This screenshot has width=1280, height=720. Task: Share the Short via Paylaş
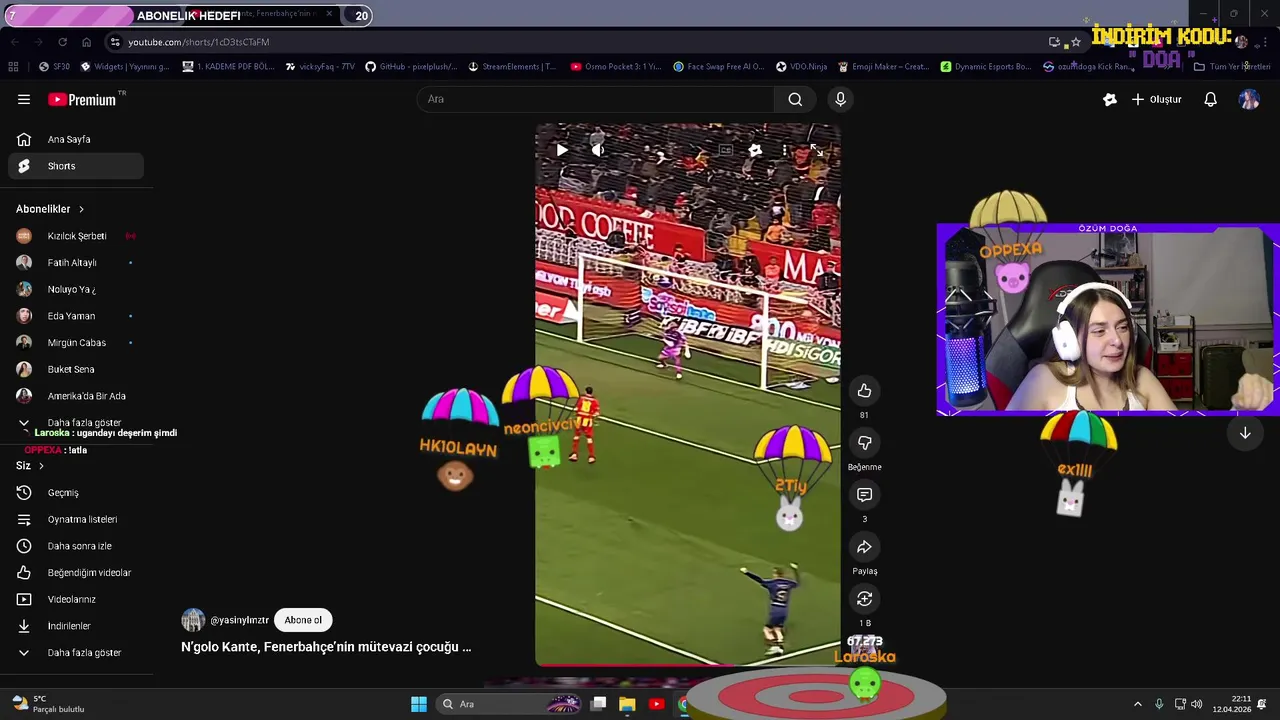point(864,547)
